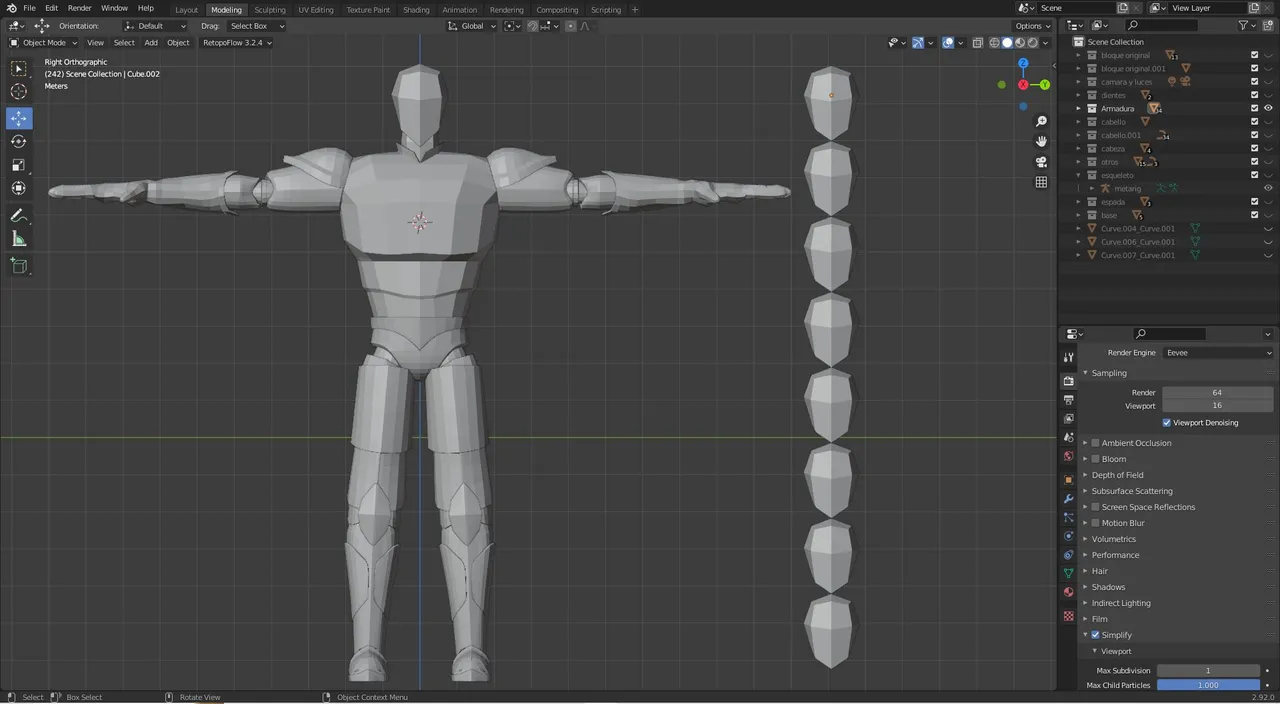Uncheck the Simplify checkbox

pos(1096,635)
